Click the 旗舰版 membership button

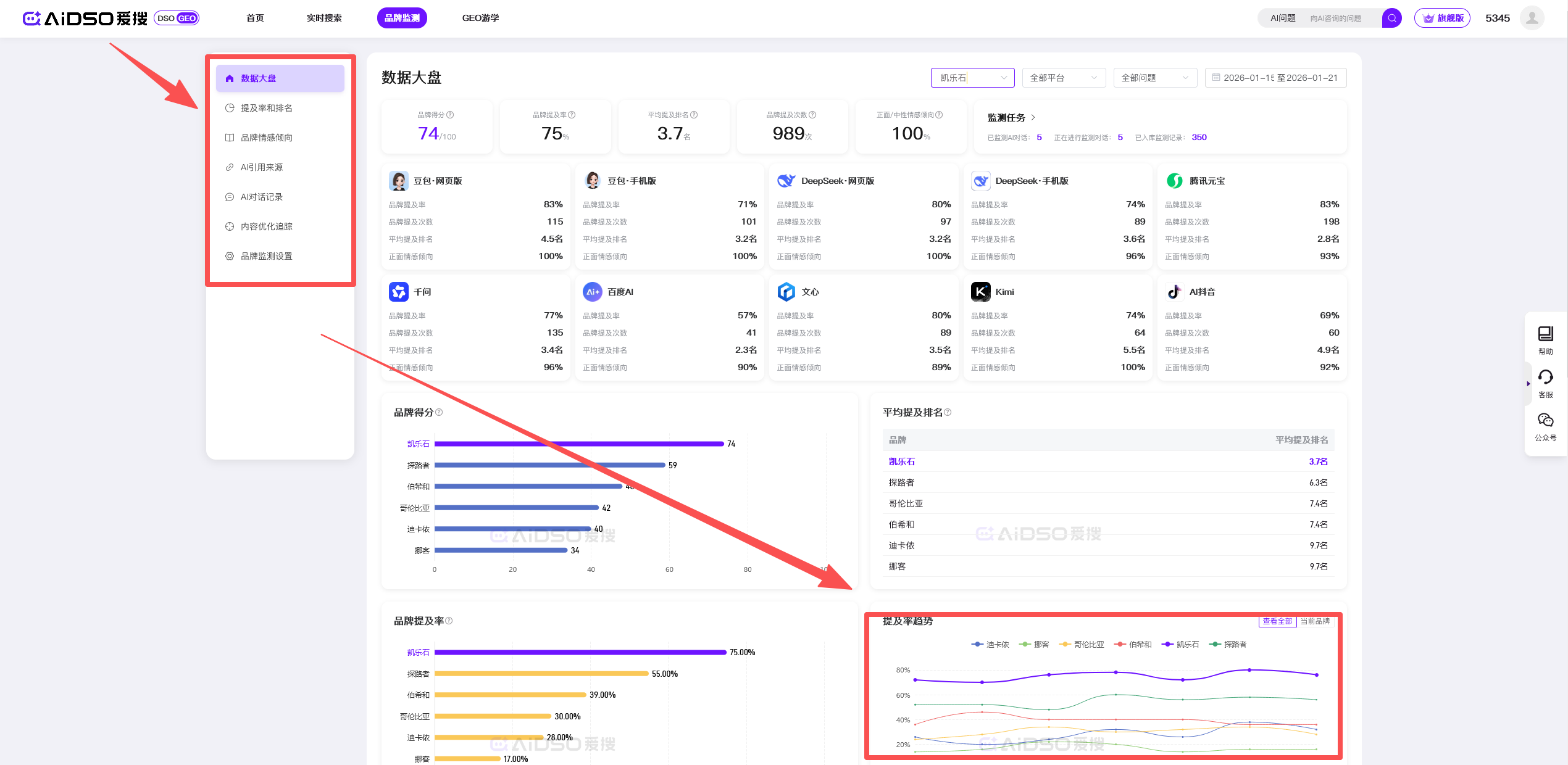point(1443,18)
